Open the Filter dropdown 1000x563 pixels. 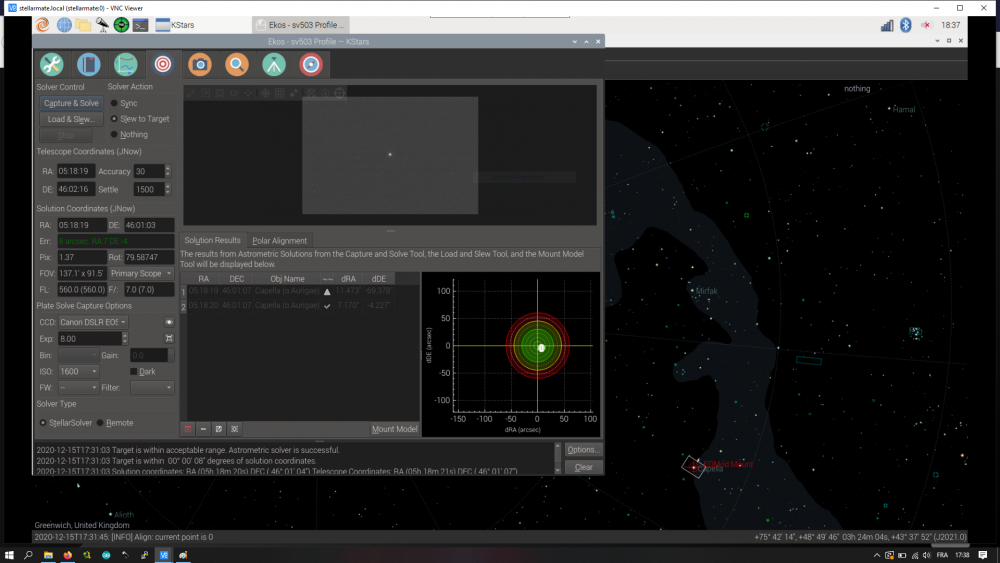(152, 387)
